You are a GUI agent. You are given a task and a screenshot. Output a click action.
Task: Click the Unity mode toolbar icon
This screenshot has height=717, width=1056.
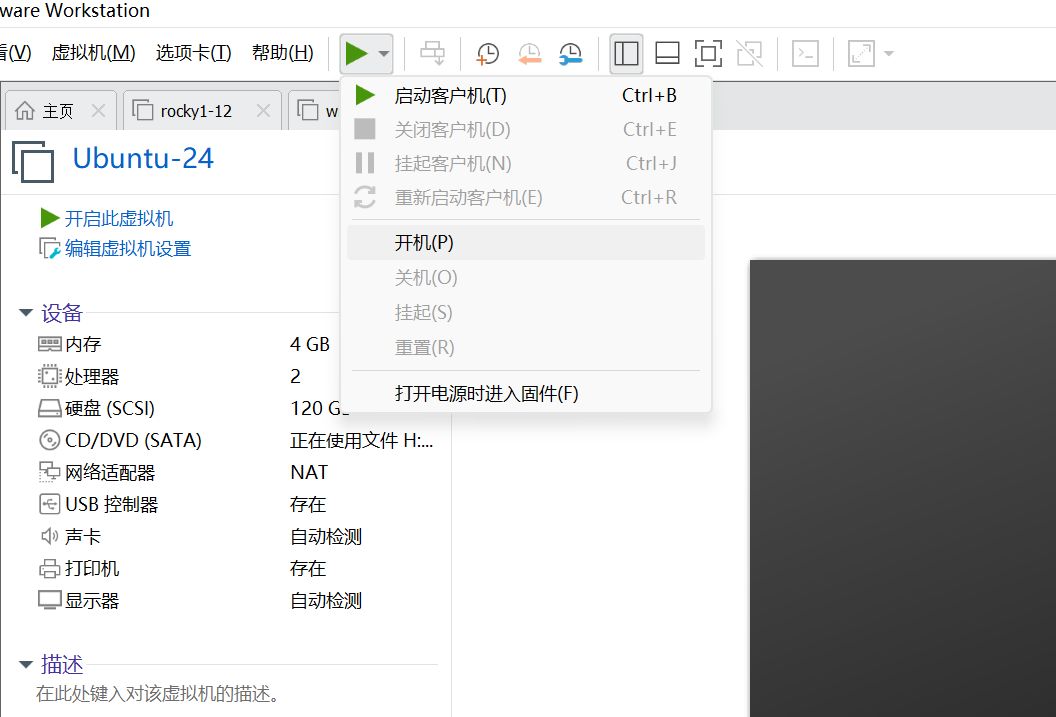750,53
